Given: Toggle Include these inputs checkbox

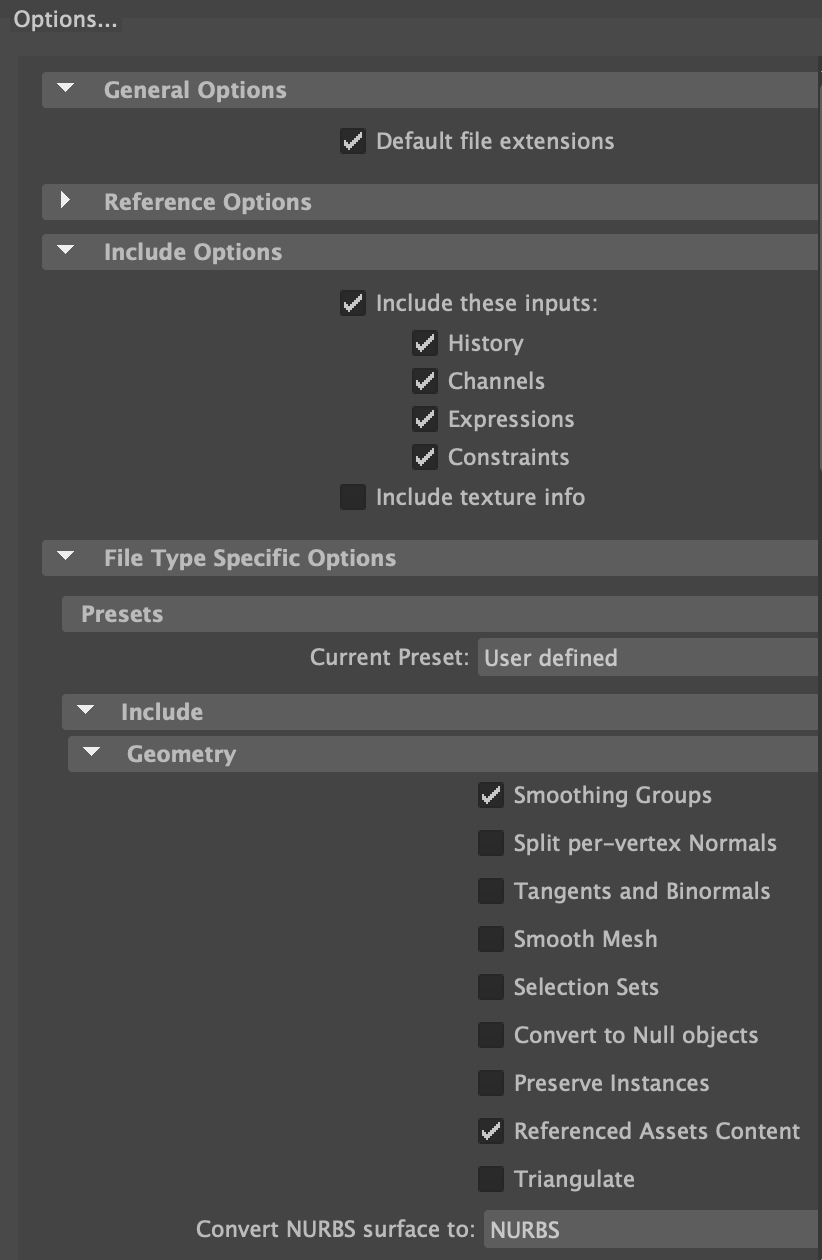Looking at the screenshot, I should pos(353,303).
